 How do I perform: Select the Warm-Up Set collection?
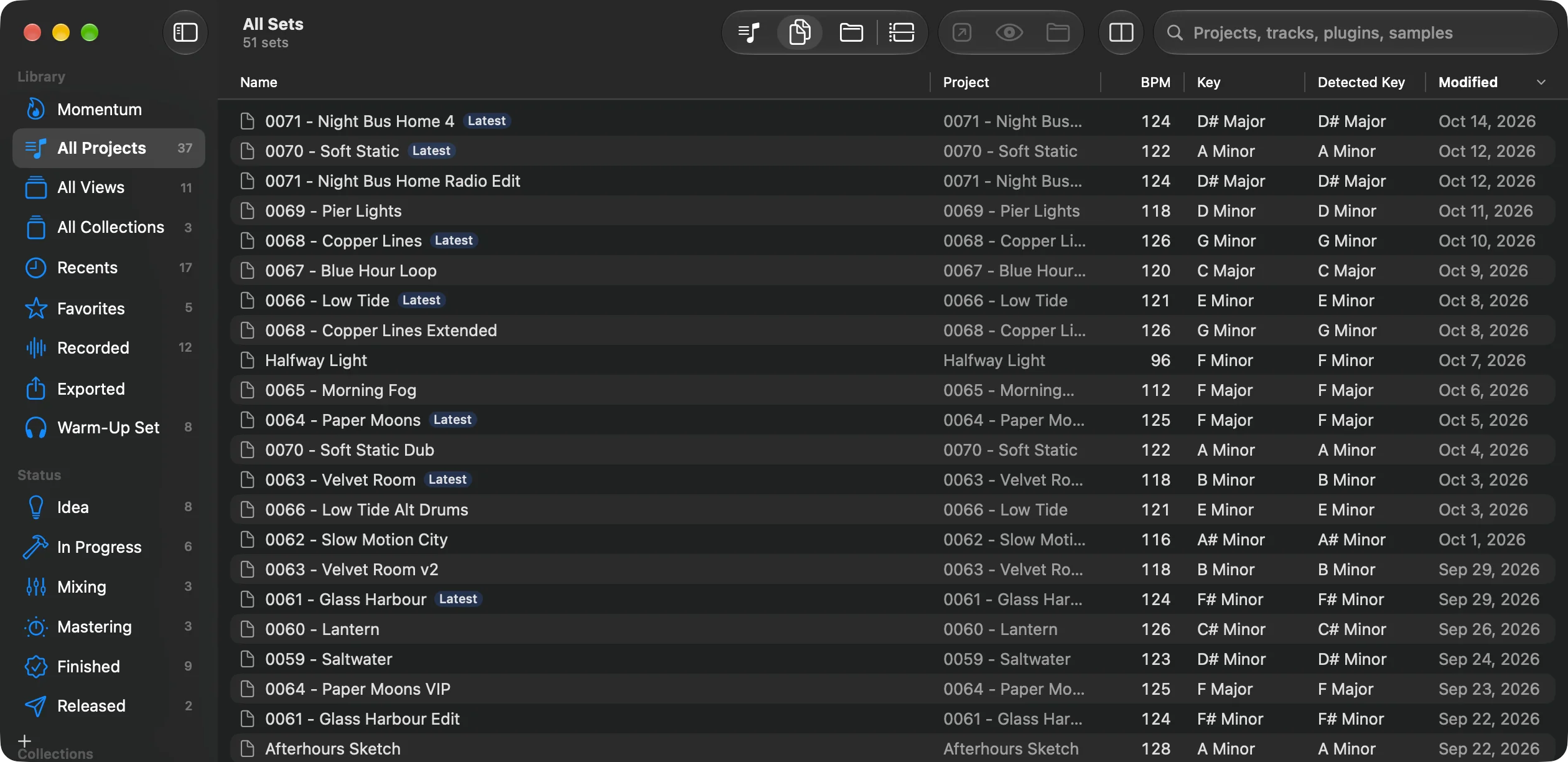109,428
